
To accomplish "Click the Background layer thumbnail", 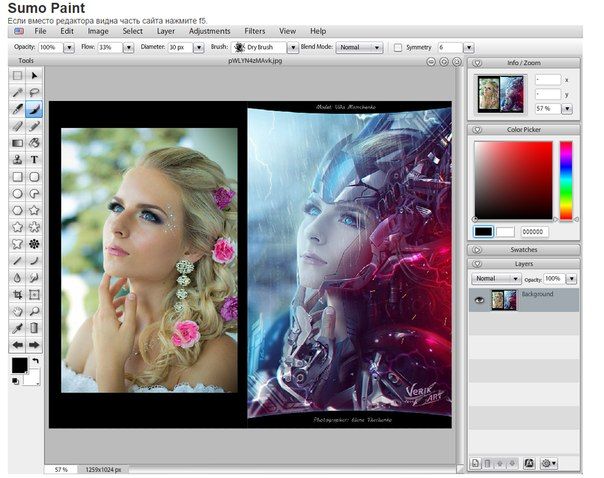I will (x=505, y=298).
